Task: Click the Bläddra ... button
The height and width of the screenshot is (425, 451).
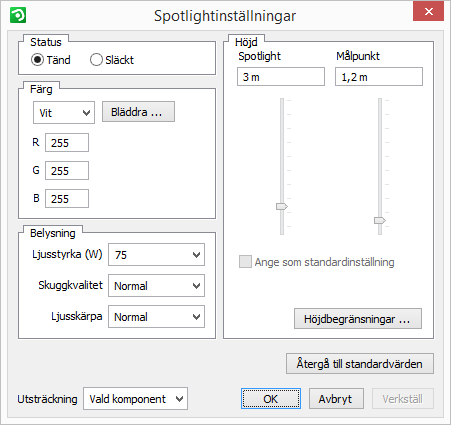Action: point(138,112)
